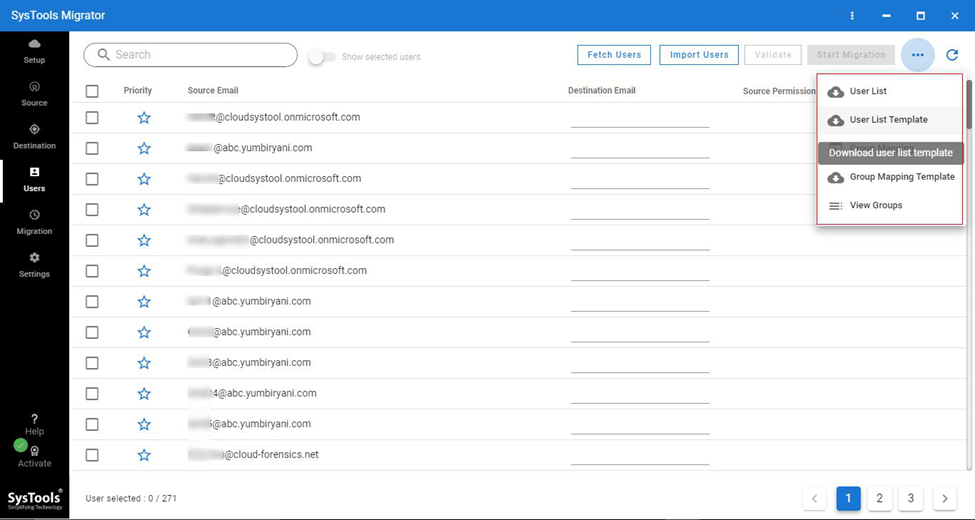Star priority for the fourth user row
Viewport: 975px width, 520px height.
point(144,210)
